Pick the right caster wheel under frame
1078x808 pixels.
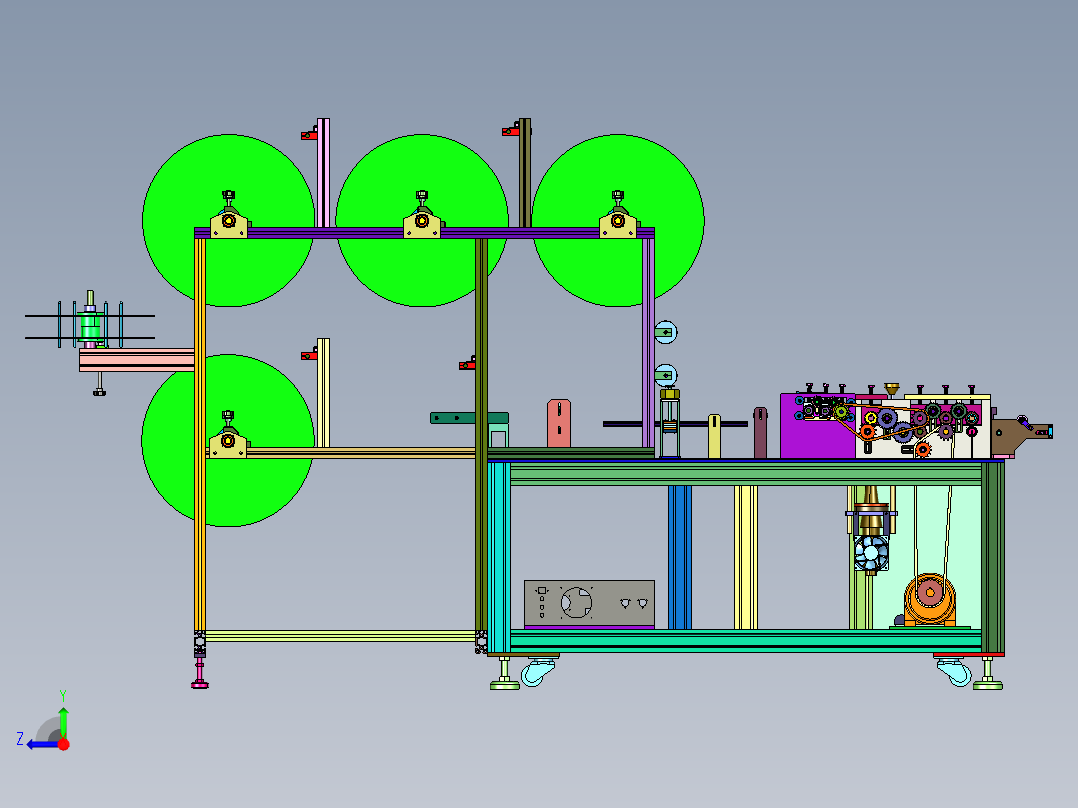tap(954, 671)
